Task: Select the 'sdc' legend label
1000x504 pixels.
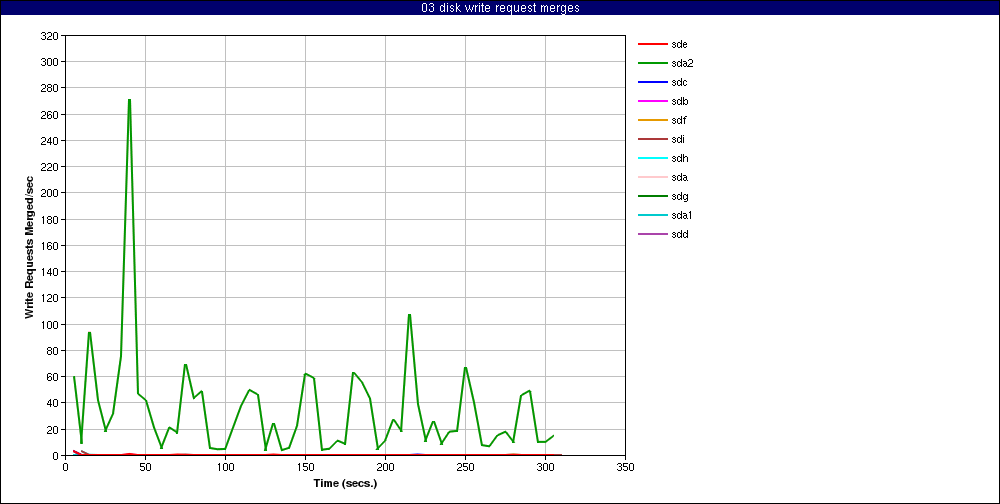Action: [x=679, y=82]
